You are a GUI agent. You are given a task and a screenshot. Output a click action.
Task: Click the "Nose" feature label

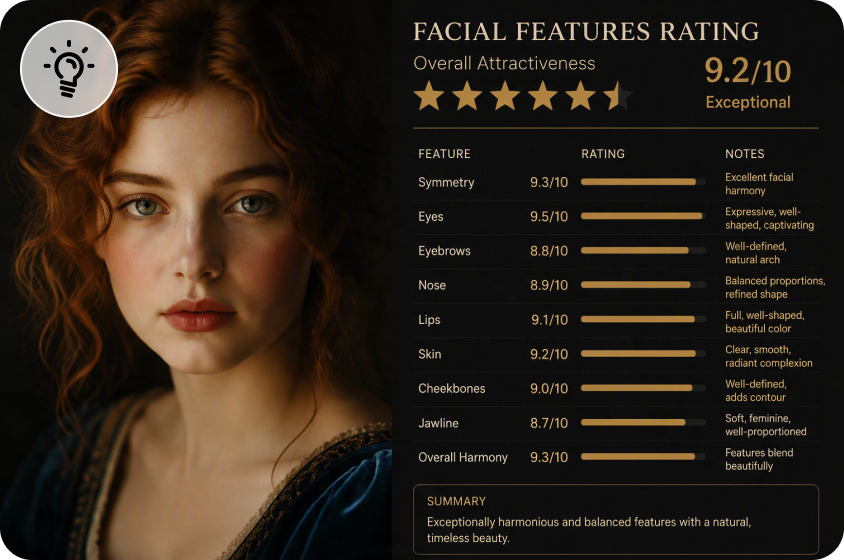(432, 285)
